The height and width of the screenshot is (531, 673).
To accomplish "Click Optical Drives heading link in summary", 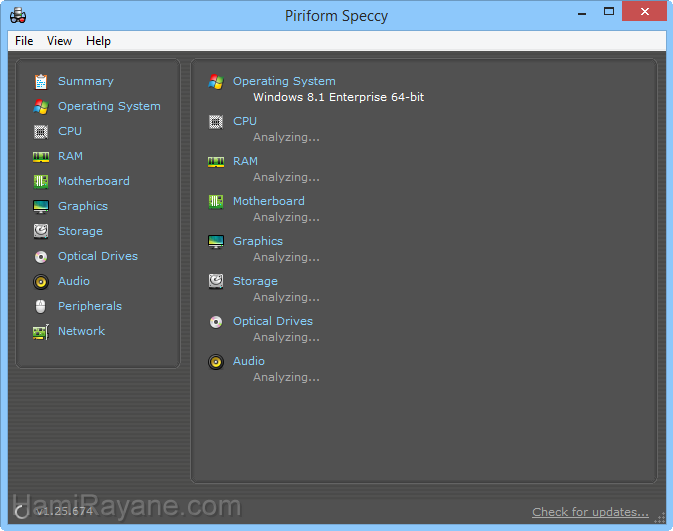I will coord(273,321).
